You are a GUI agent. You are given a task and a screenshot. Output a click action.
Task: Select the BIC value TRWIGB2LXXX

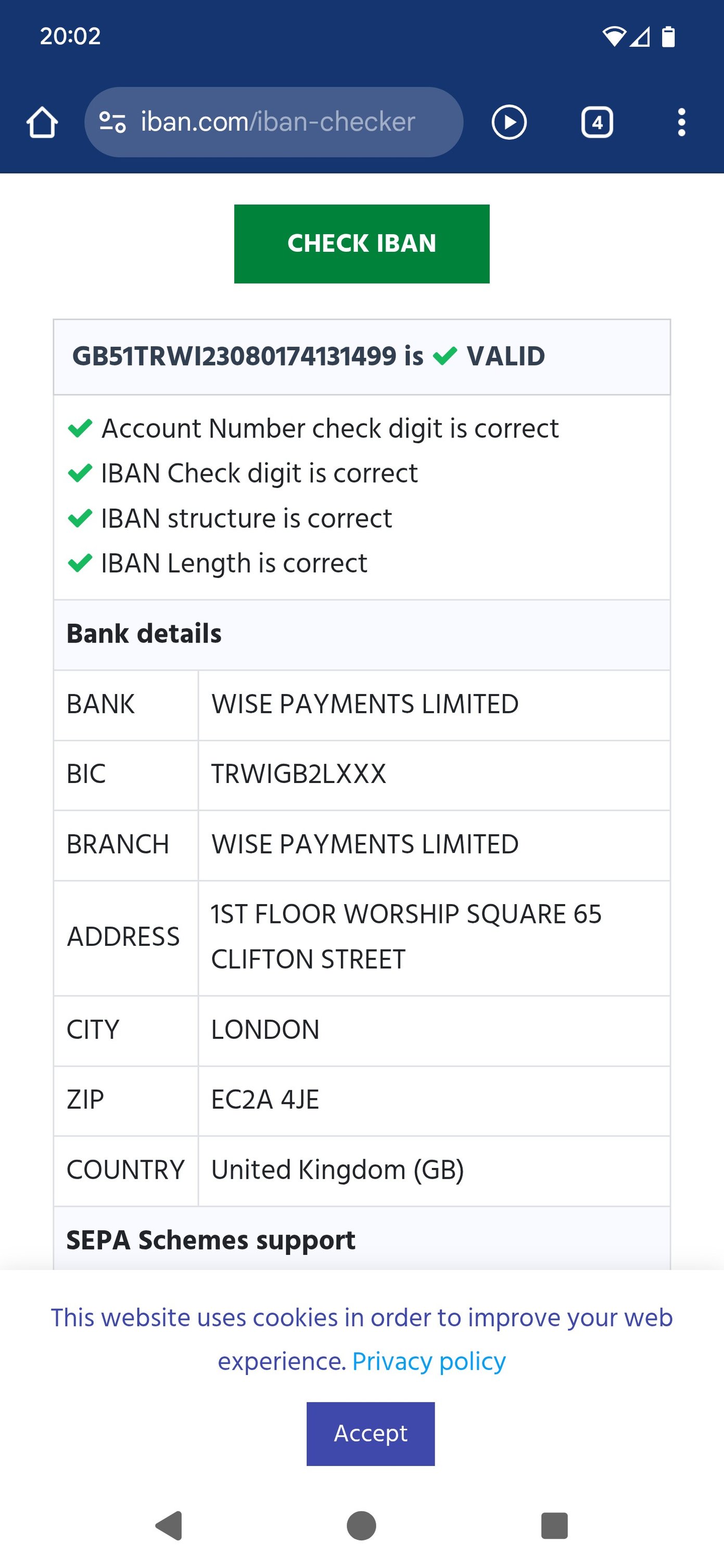298,774
